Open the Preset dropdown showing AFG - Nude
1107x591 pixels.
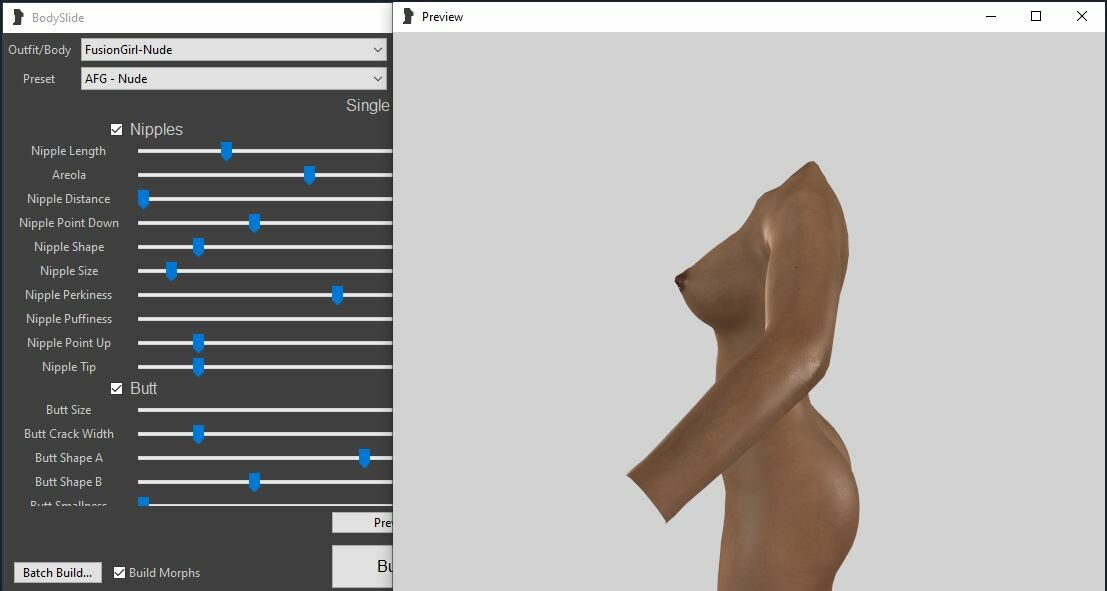pyautogui.click(x=234, y=78)
